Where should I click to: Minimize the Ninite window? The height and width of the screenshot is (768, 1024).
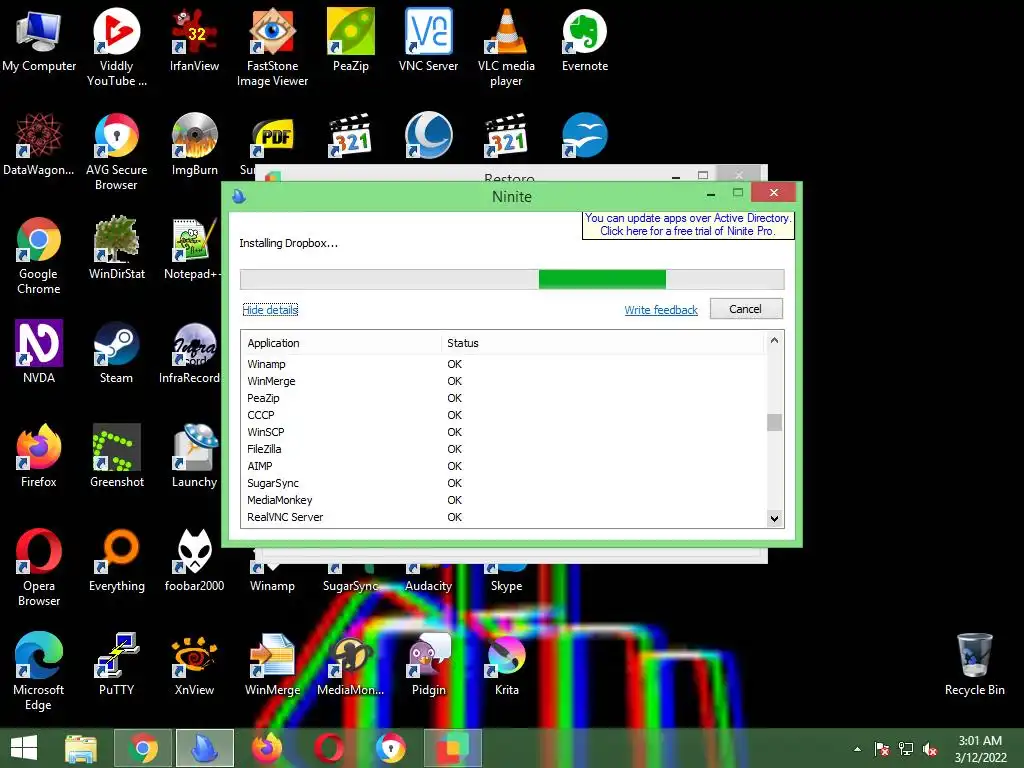(711, 194)
